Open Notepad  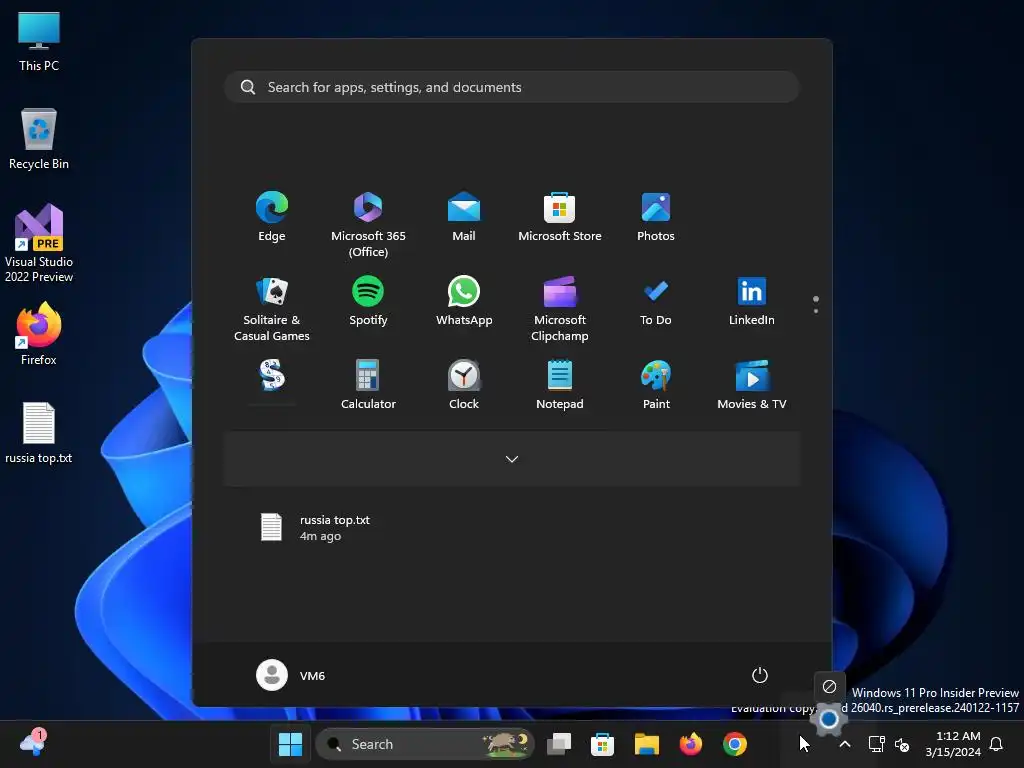[560, 385]
